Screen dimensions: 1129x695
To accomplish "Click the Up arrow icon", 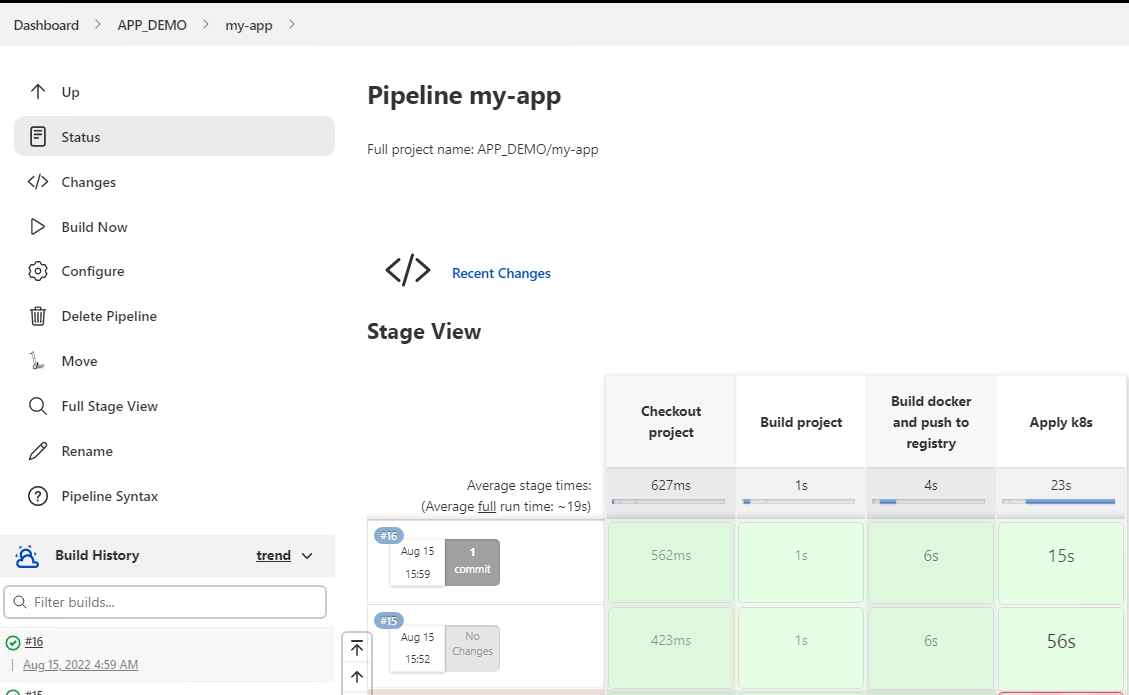I will (38, 92).
